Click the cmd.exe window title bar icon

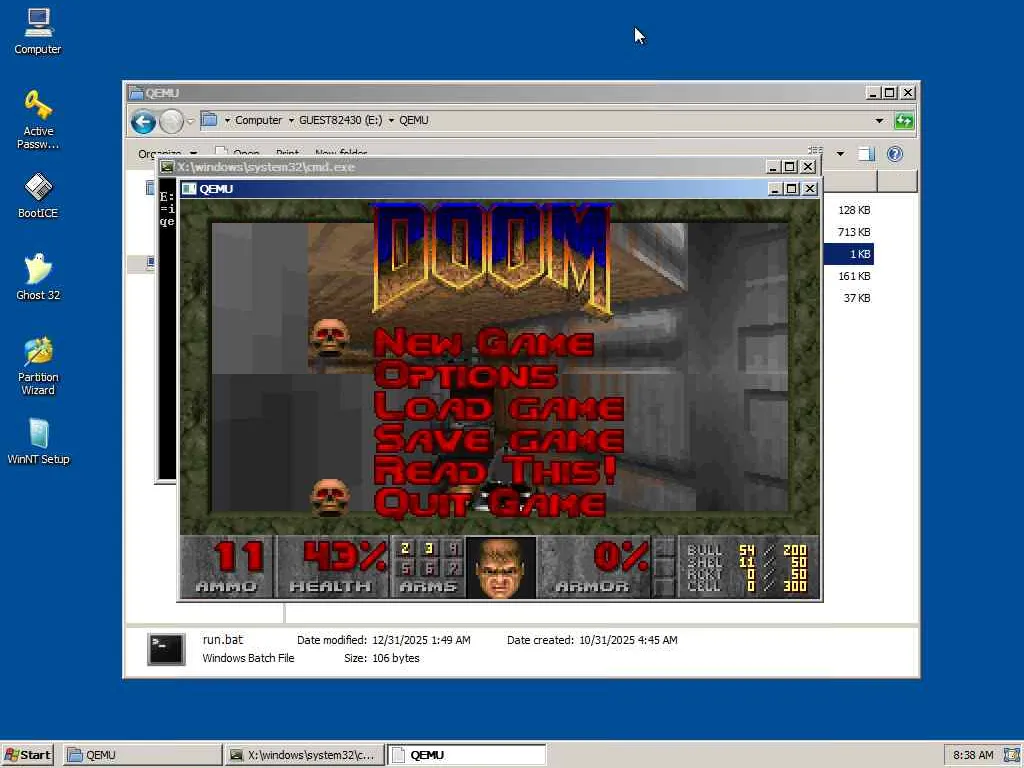click(167, 167)
